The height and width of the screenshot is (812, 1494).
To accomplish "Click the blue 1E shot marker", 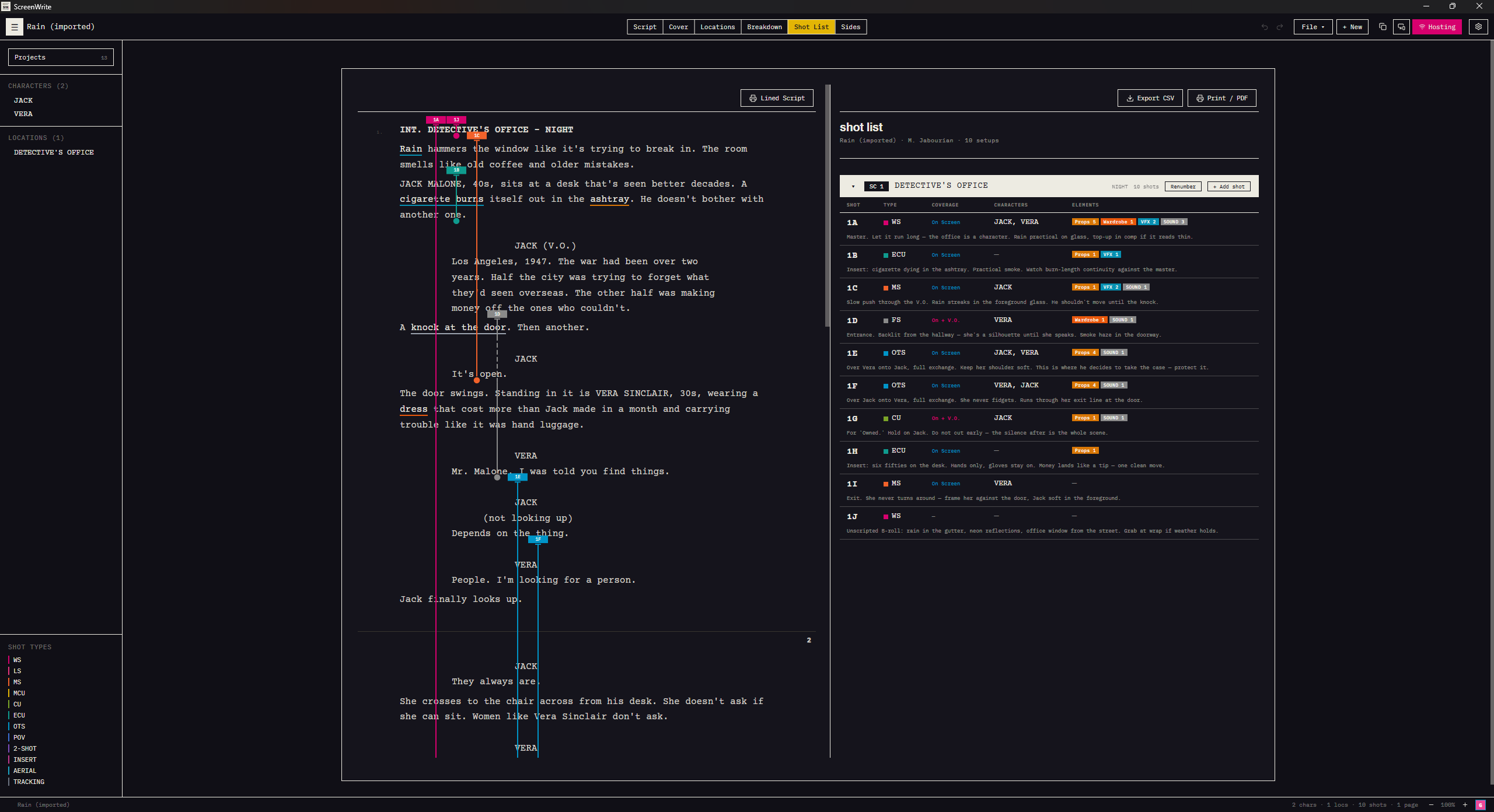I will coord(518,477).
